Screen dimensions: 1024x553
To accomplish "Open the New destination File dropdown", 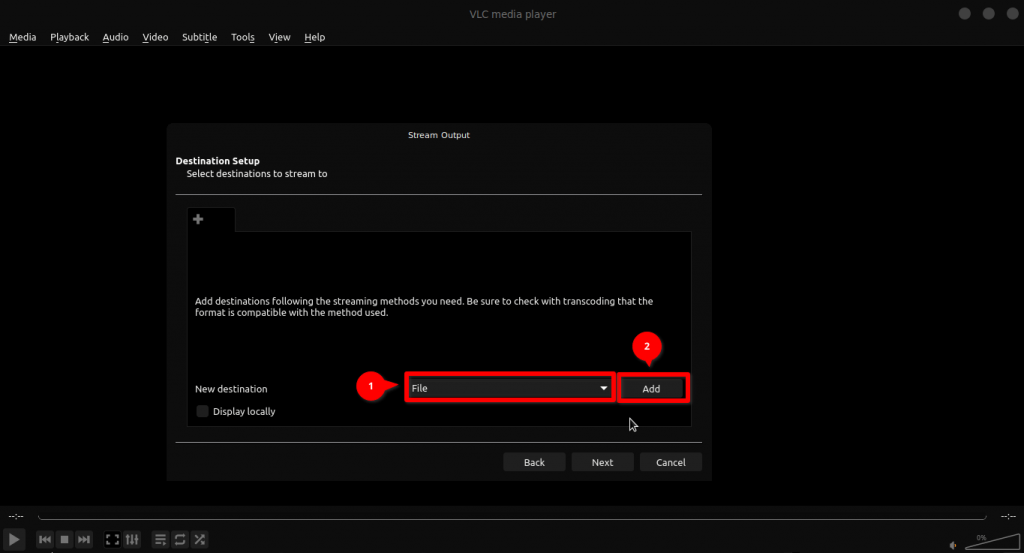I will 509,388.
